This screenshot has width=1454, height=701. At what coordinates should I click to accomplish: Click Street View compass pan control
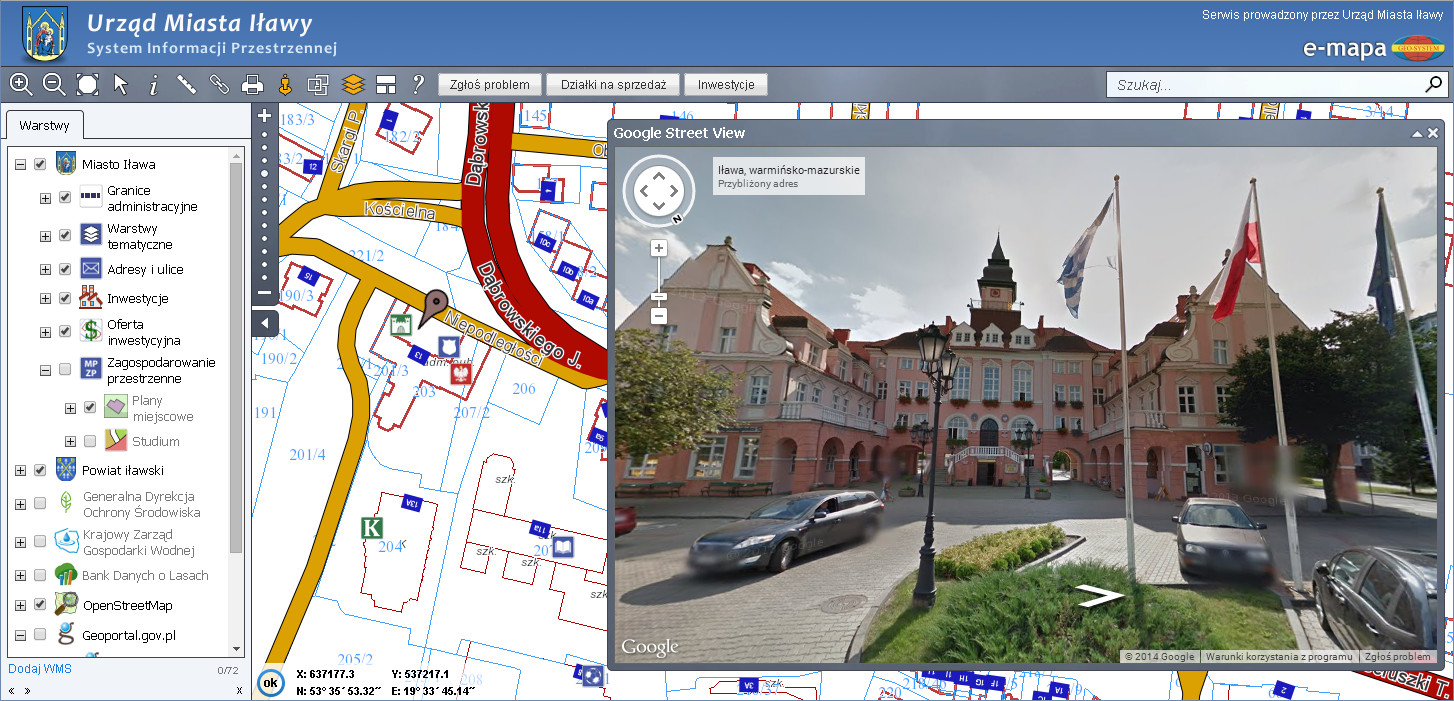point(658,189)
